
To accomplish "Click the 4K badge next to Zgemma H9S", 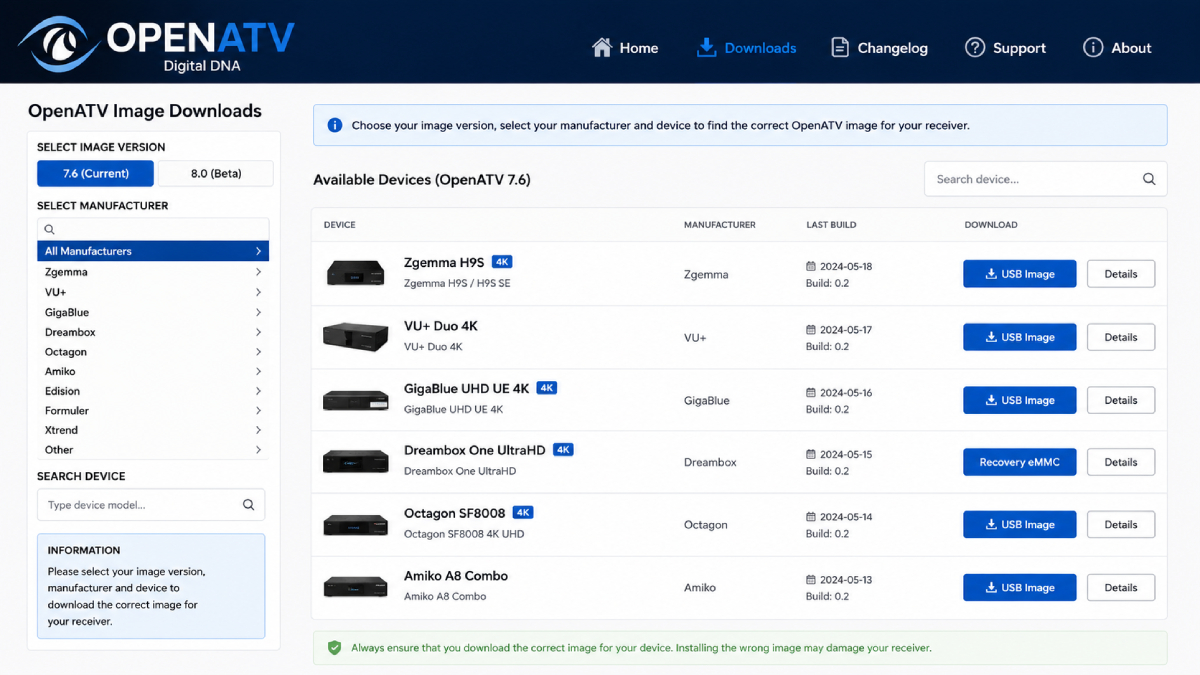I will (502, 262).
